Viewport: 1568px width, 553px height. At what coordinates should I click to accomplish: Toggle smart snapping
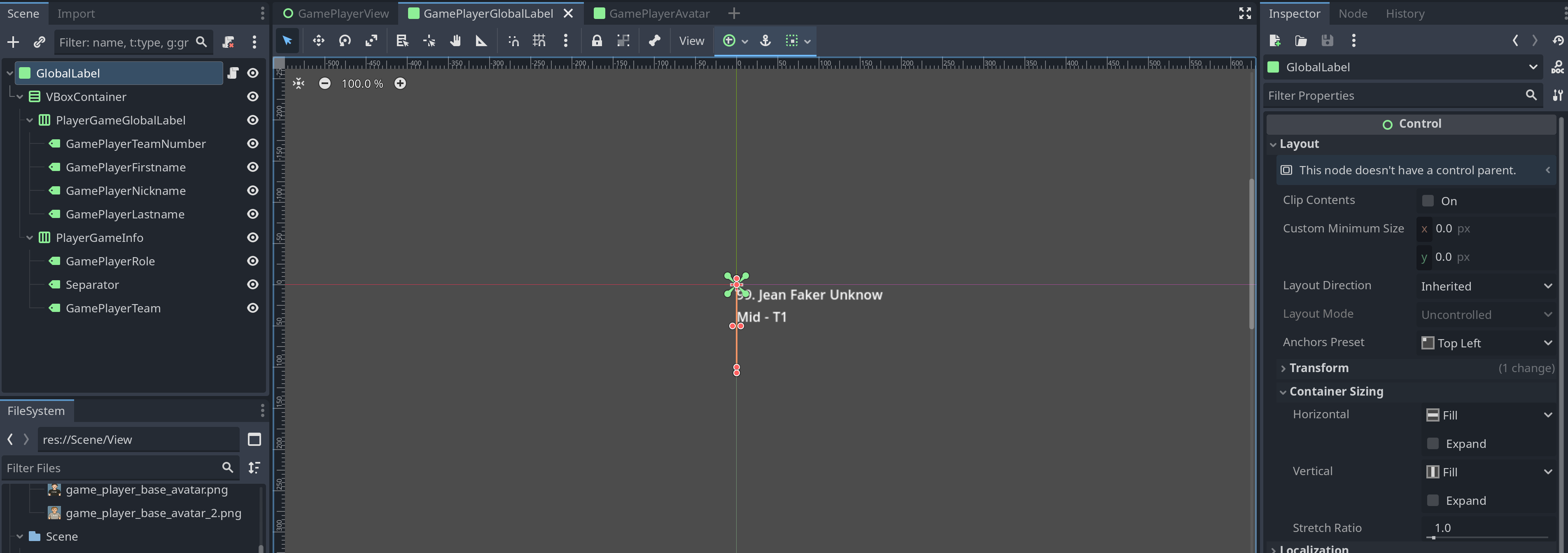point(513,41)
